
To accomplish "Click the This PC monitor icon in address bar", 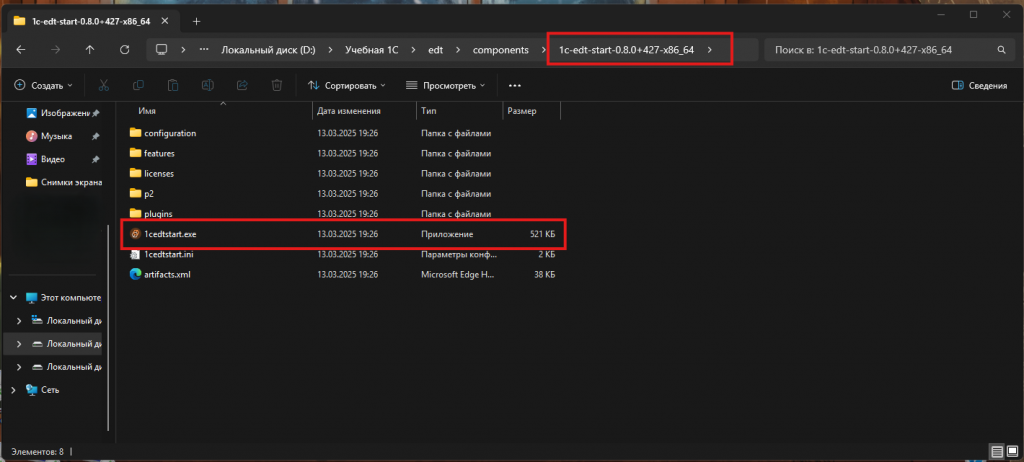I will [x=162, y=50].
